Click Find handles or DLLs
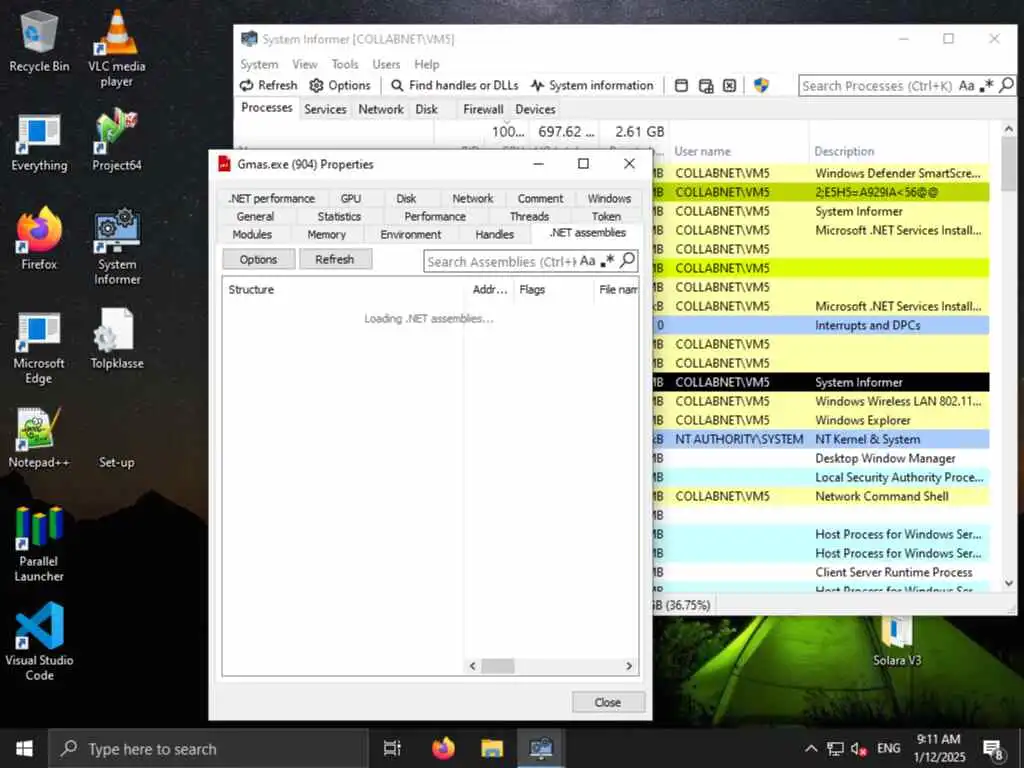Viewport: 1024px width, 768px height. pos(455,86)
